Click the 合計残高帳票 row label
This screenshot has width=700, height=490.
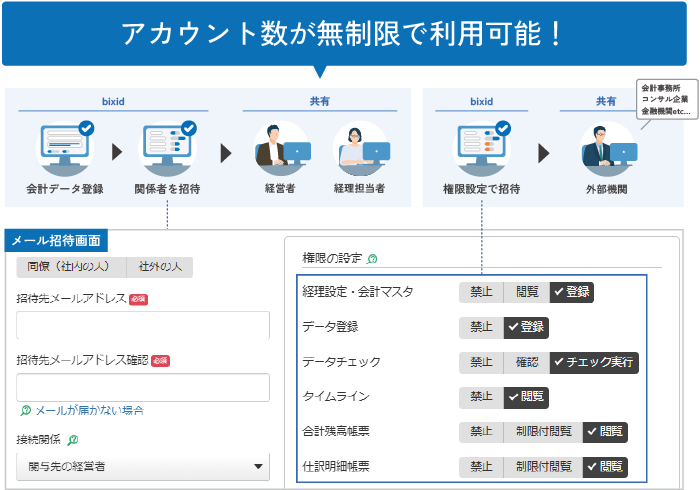(x=336, y=432)
